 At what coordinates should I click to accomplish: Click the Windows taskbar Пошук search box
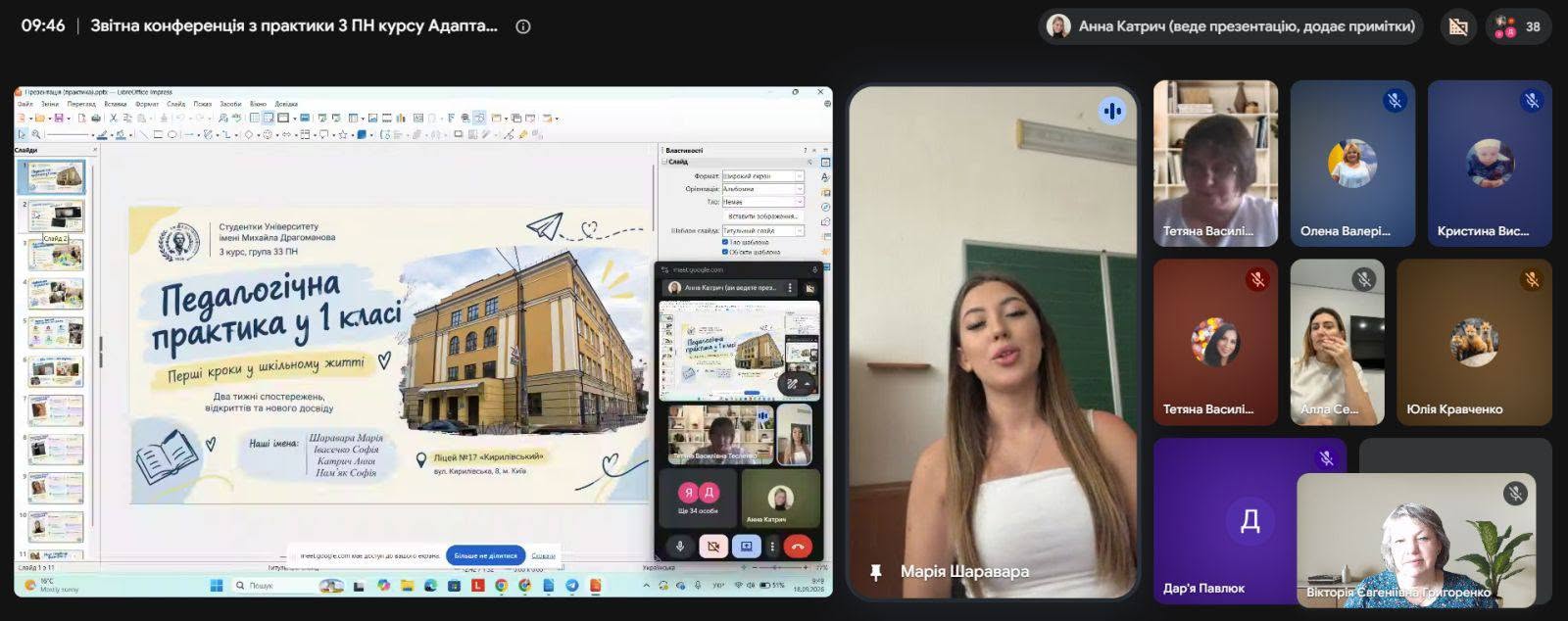click(289, 585)
